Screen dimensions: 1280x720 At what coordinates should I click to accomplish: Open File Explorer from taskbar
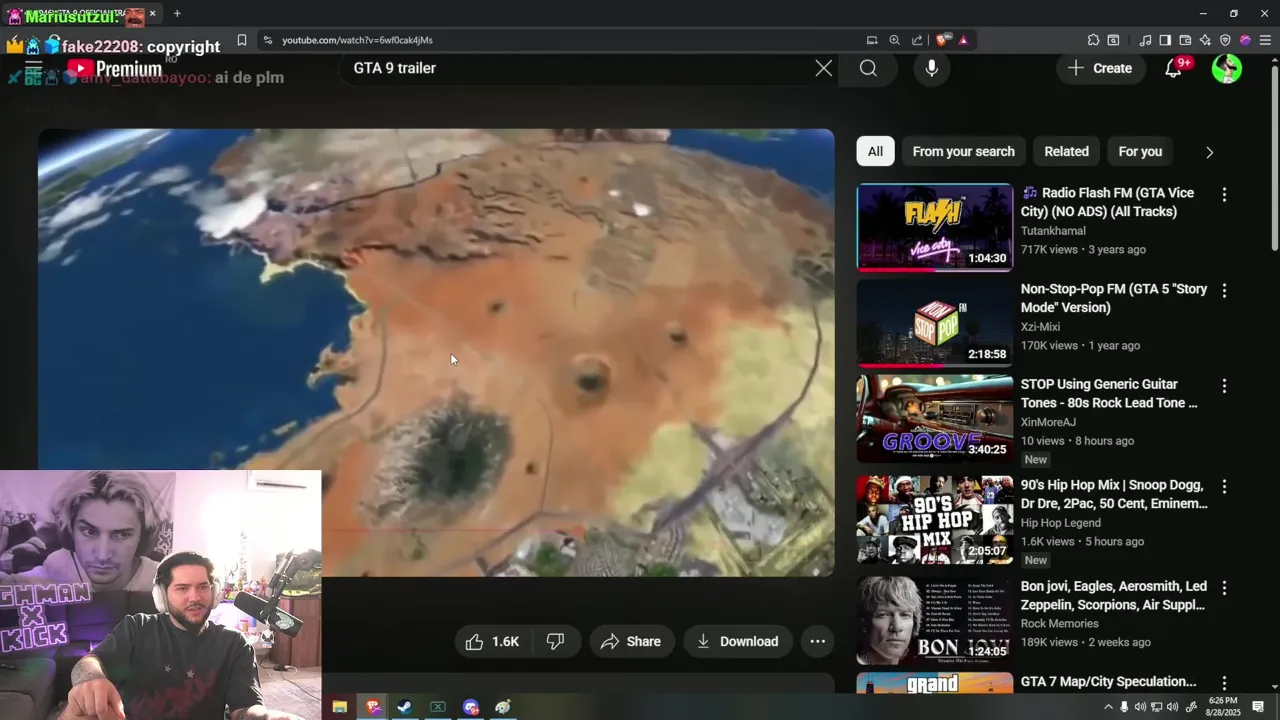[340, 707]
